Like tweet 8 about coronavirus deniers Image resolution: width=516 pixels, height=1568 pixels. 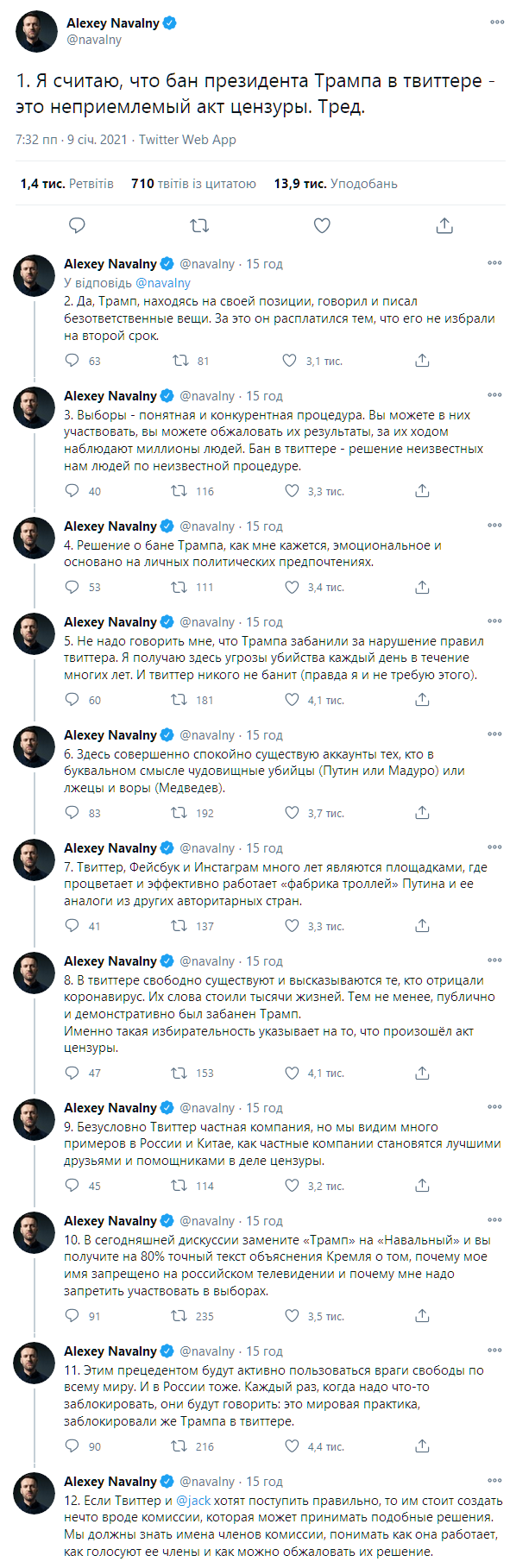pos(294,1074)
